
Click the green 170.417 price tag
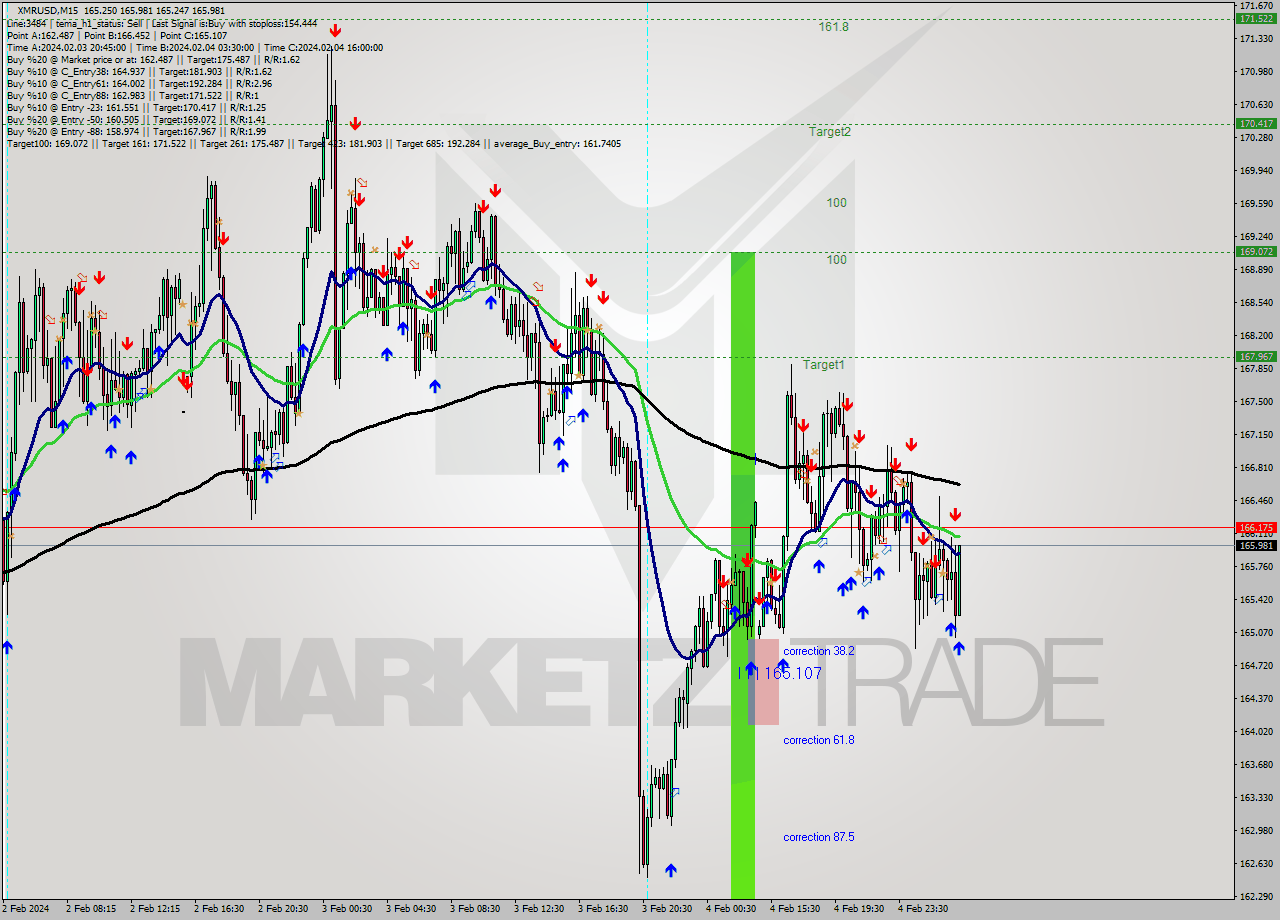1256,123
